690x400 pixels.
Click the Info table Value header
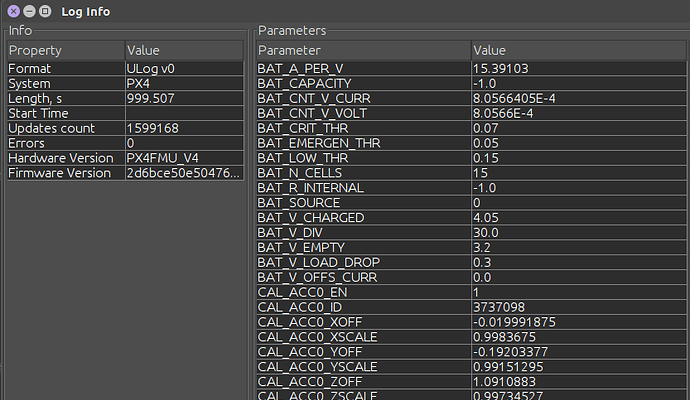(x=184, y=51)
